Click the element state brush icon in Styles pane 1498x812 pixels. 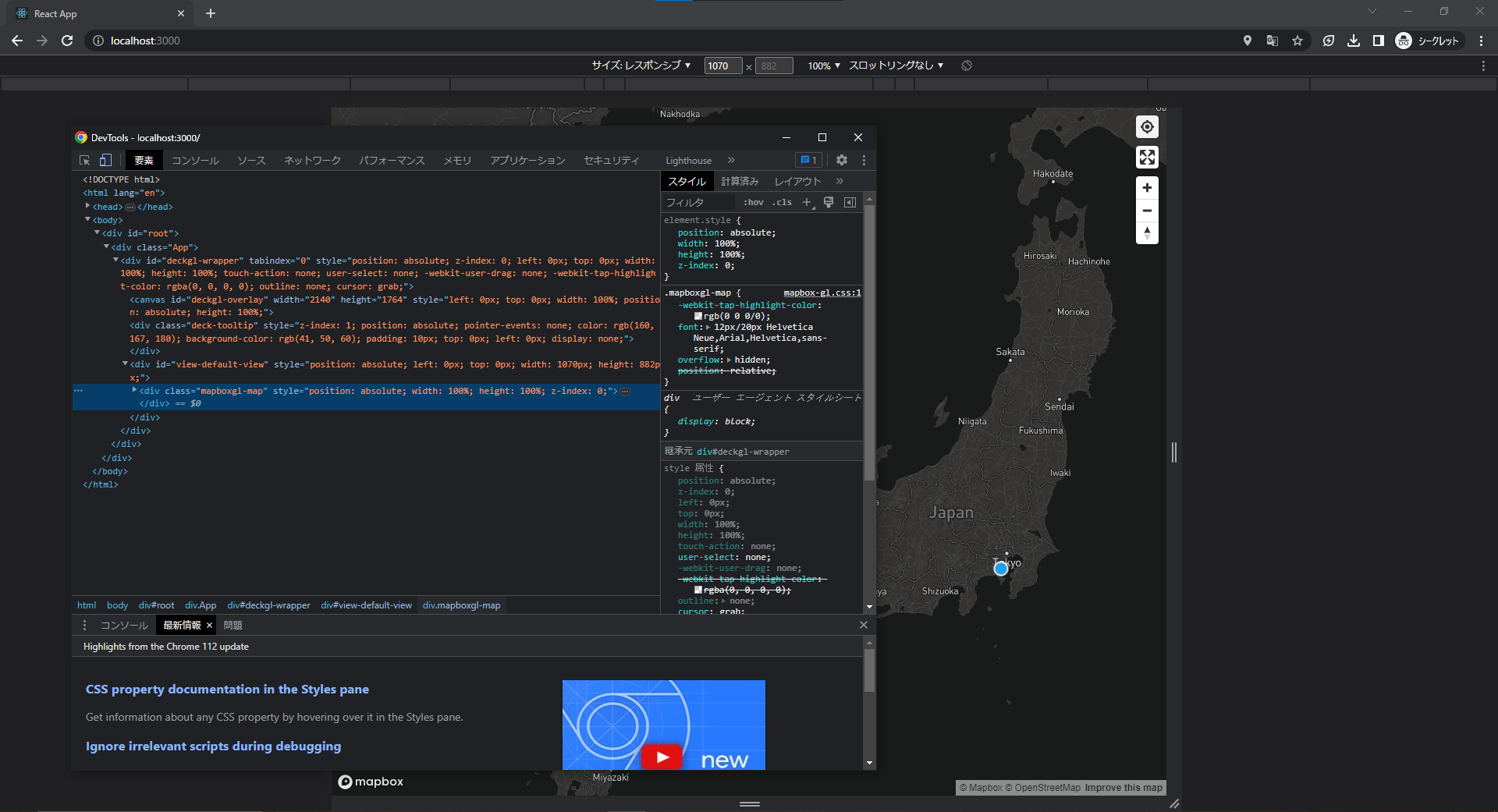click(x=829, y=202)
